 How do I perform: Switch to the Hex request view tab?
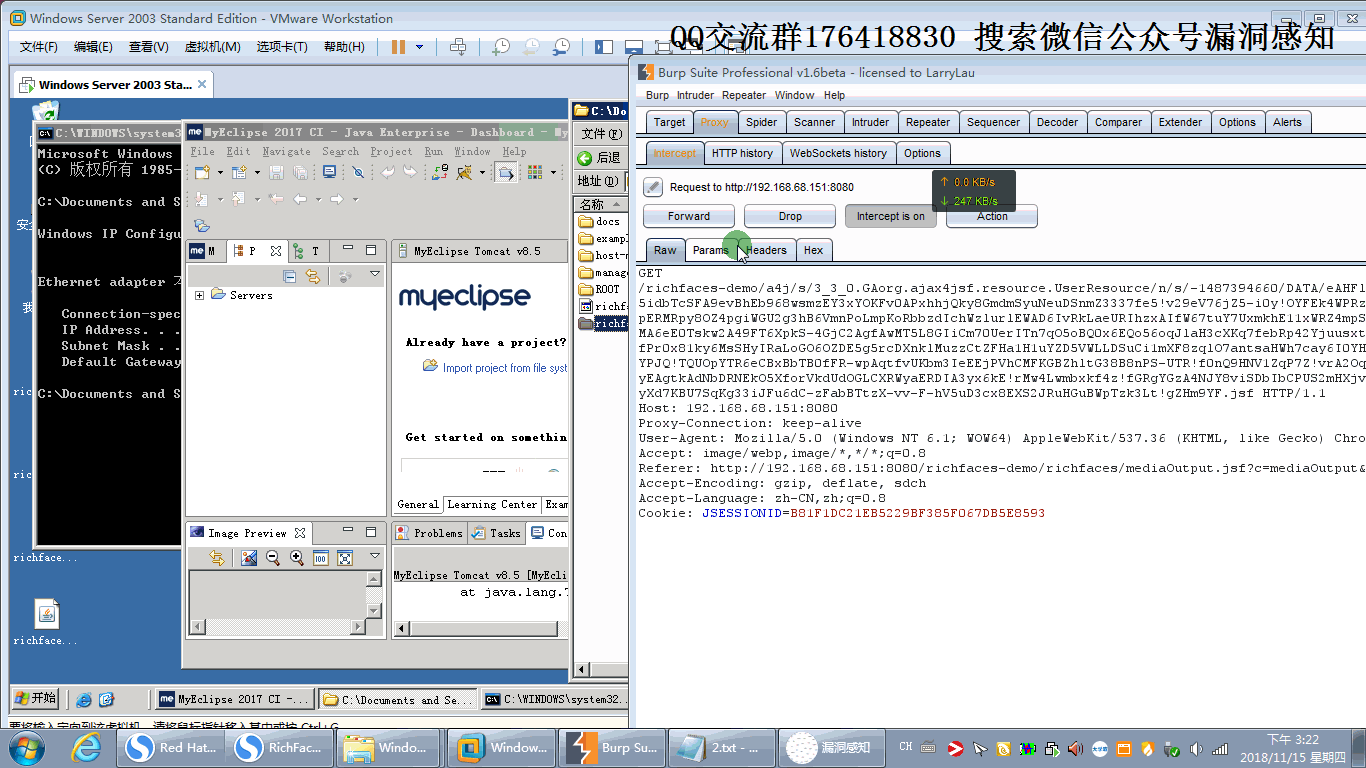(x=814, y=250)
